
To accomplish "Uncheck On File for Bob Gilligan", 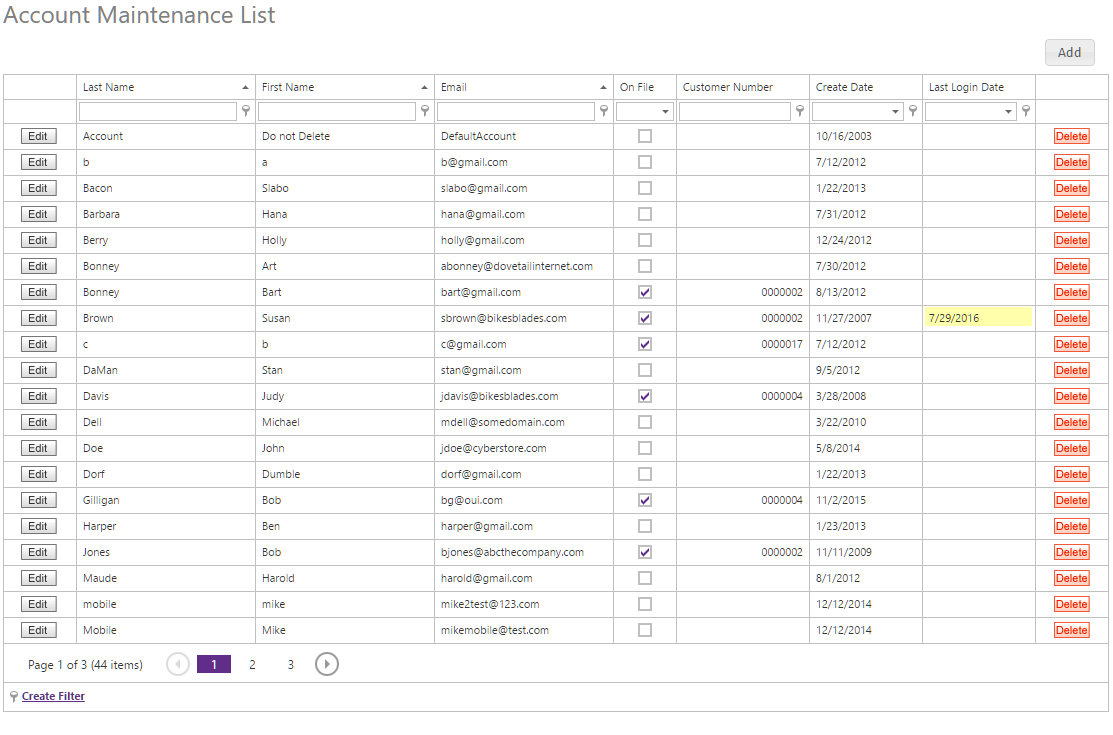I will [645, 500].
